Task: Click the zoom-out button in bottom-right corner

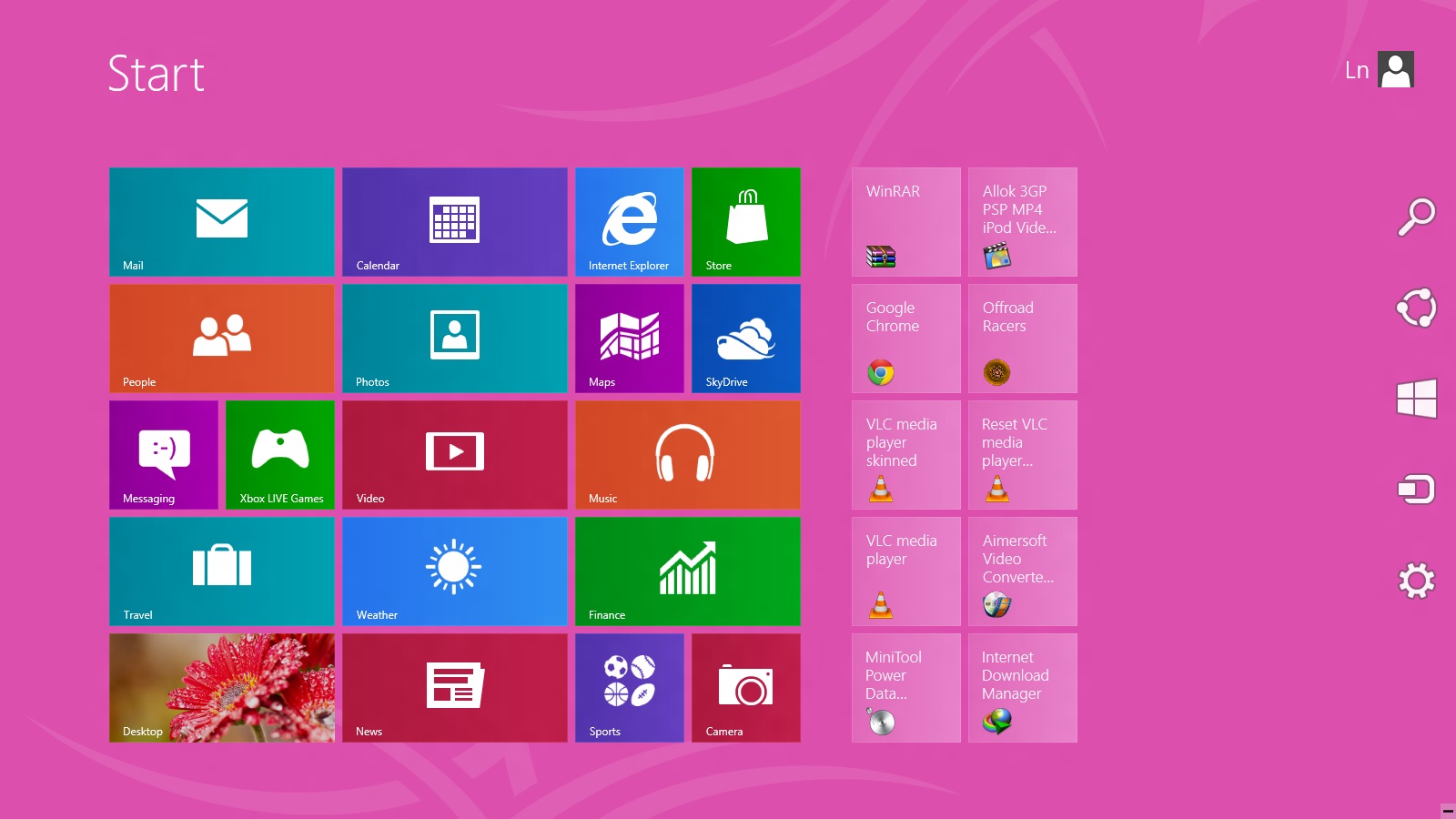Action: click(x=1448, y=811)
